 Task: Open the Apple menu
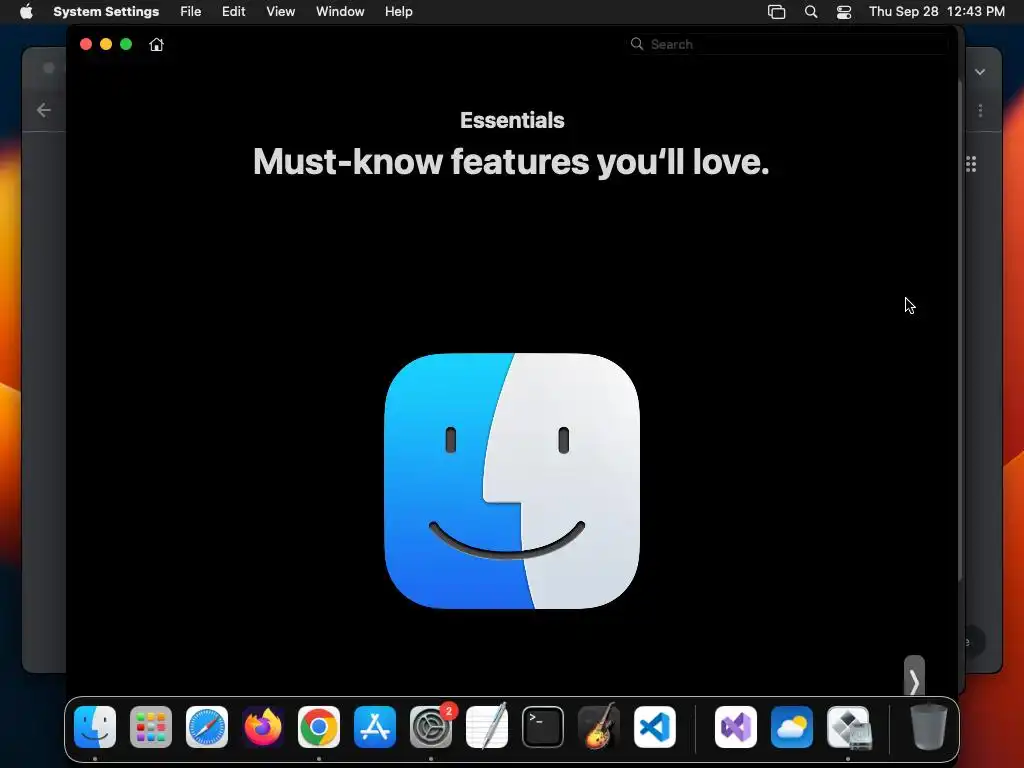[26, 12]
